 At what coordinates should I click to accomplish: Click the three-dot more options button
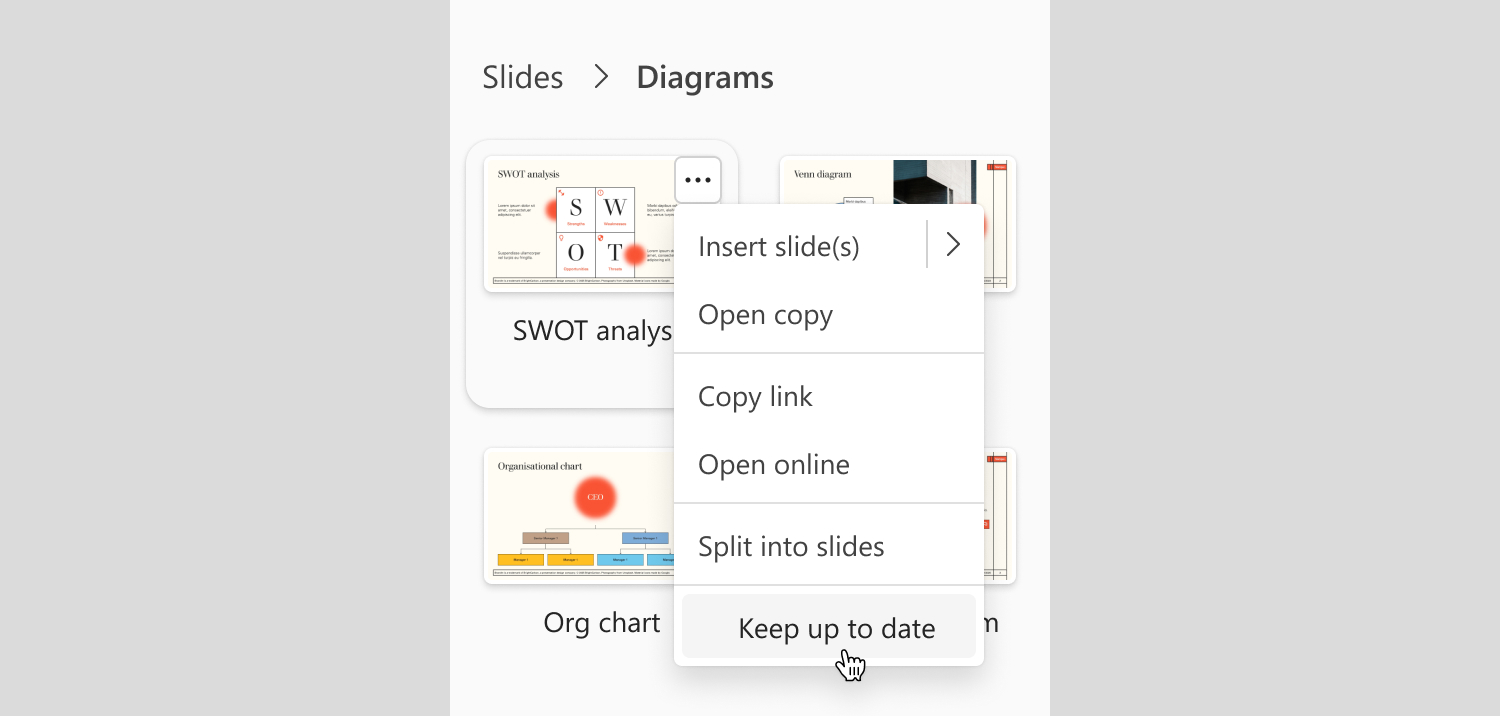pos(698,180)
